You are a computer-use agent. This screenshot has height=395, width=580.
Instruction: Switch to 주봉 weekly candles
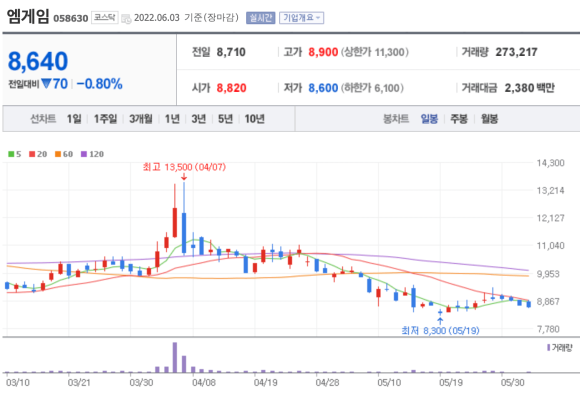459,119
